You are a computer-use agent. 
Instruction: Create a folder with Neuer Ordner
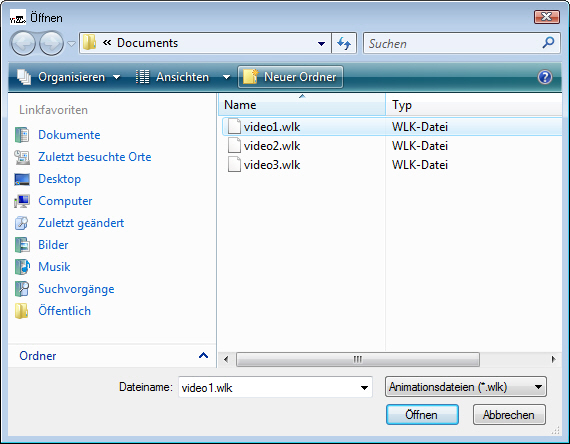point(290,77)
